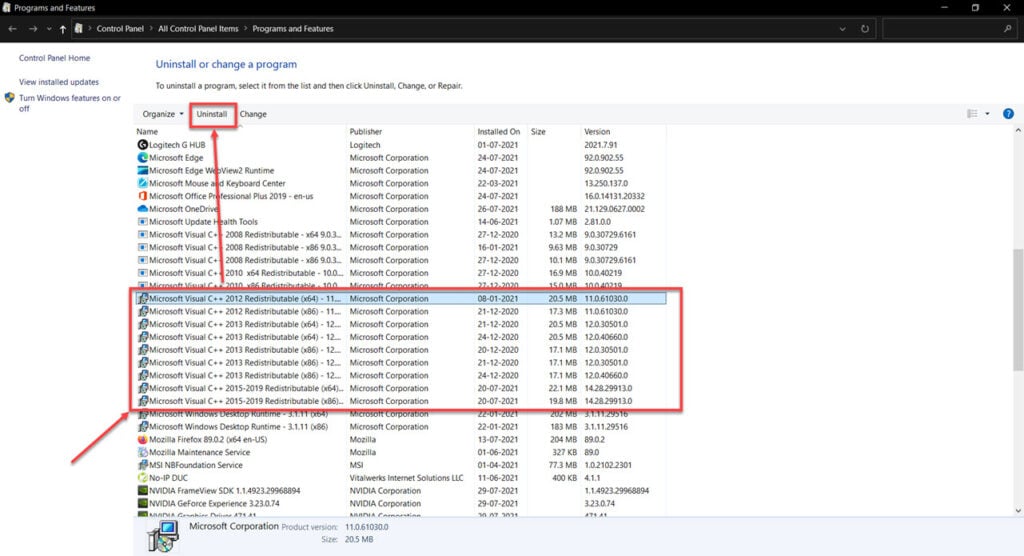Viewport: 1024px width, 556px height.
Task: Open the Organize dropdown menu
Action: [x=163, y=114]
